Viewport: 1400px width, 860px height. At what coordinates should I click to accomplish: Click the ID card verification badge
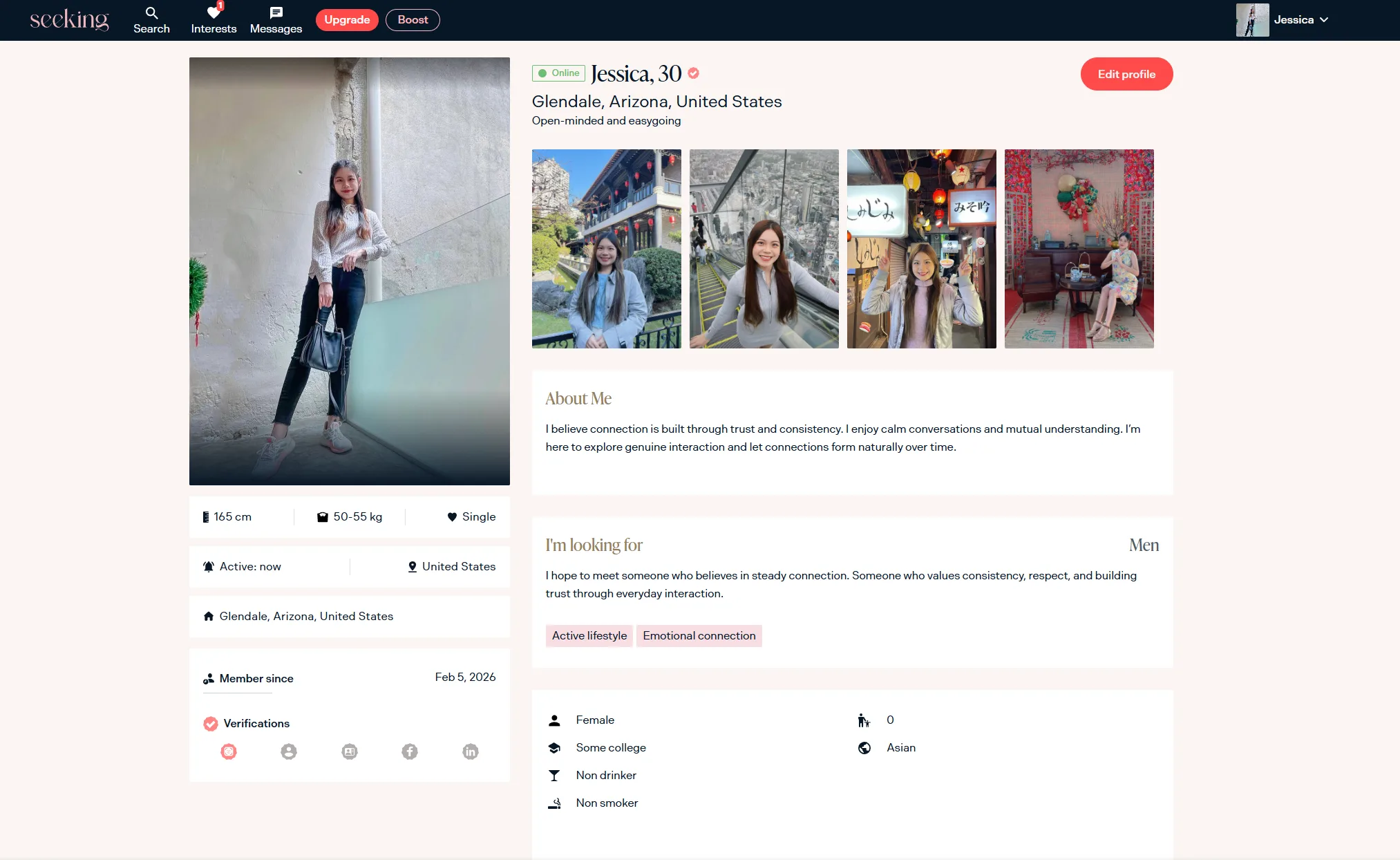coord(350,751)
